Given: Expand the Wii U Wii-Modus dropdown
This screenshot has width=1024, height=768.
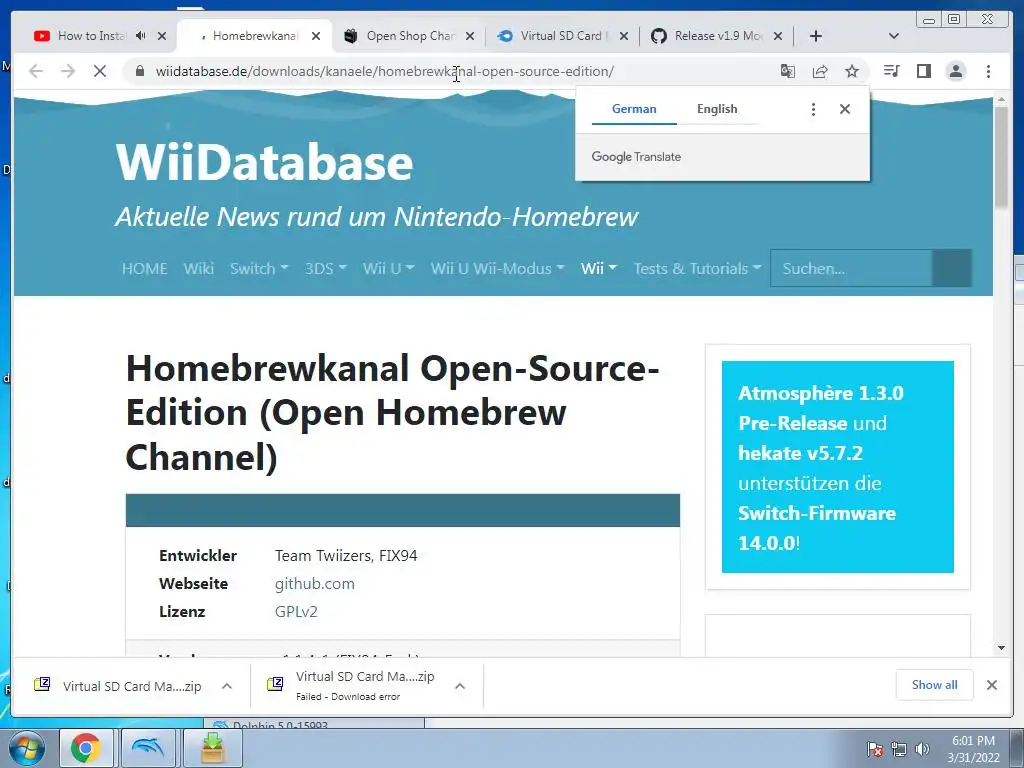Looking at the screenshot, I should coord(497,268).
